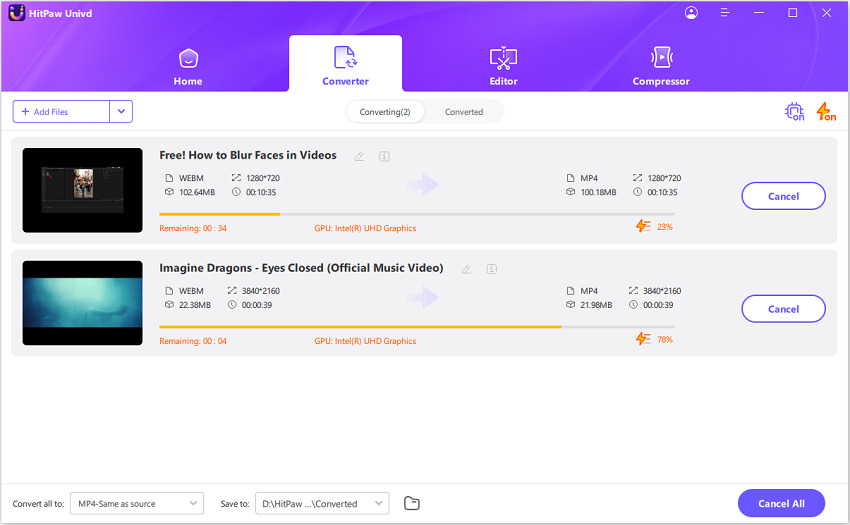Click 'Remaining: 00 : 04' text
Image resolution: width=850 pixels, height=525 pixels.
(193, 341)
